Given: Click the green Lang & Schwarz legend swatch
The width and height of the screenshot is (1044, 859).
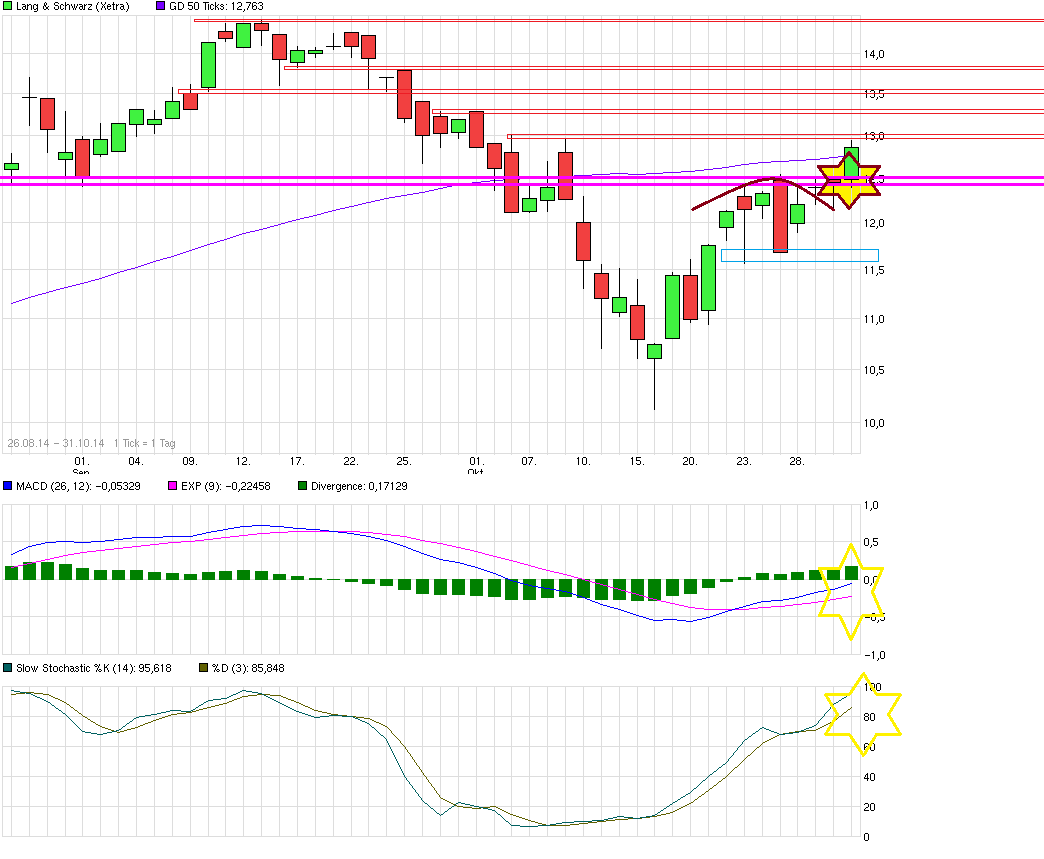Looking at the screenshot, I should [x=7, y=6].
